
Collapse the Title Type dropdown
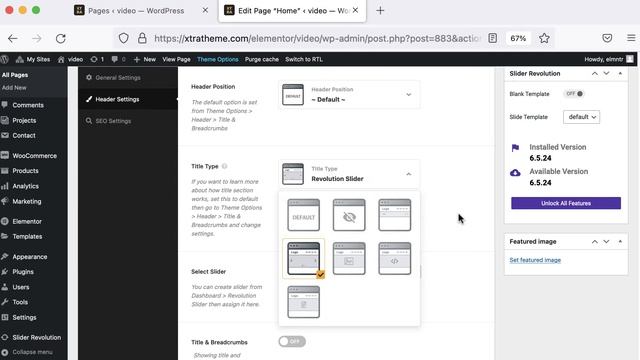pos(409,174)
